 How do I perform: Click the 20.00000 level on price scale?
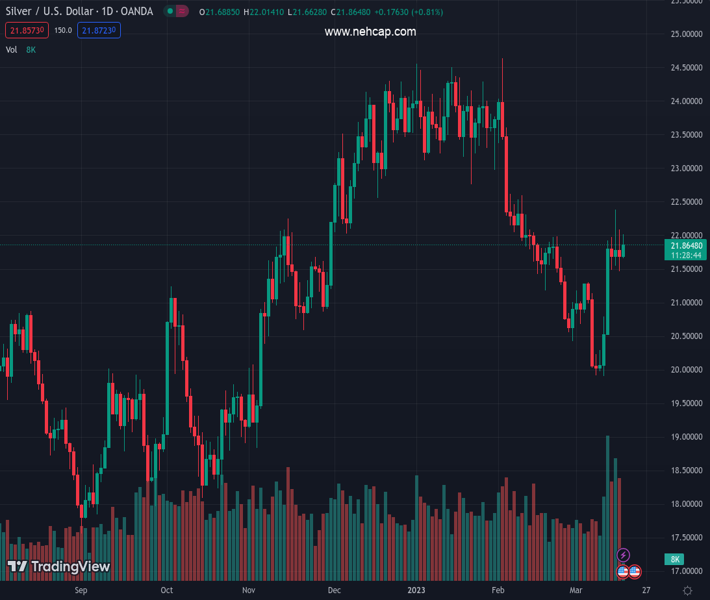pyautogui.click(x=684, y=370)
